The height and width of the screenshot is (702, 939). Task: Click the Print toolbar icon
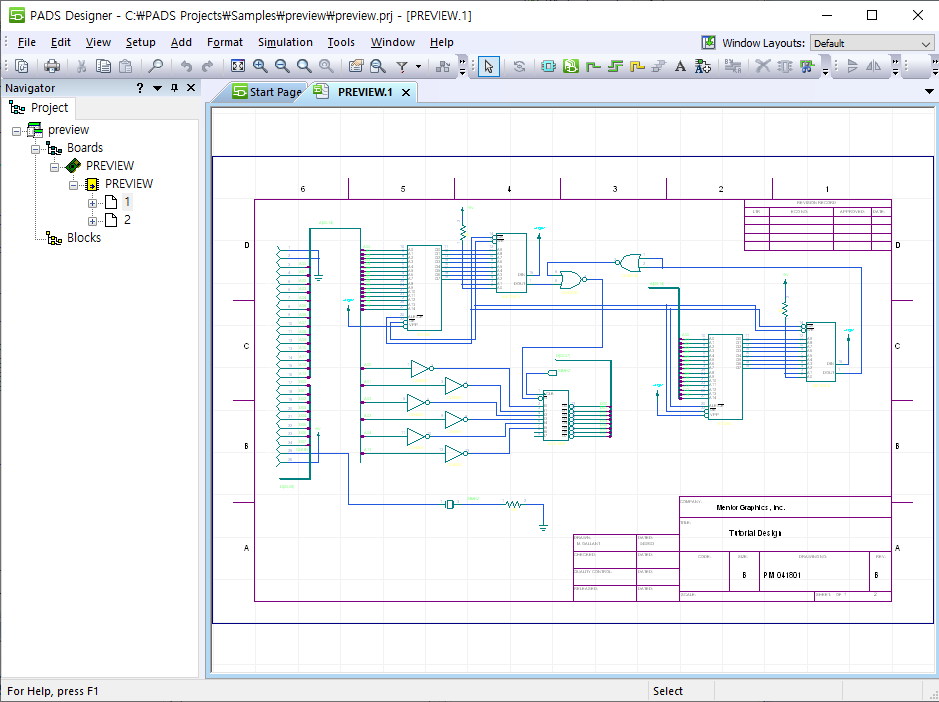point(53,66)
